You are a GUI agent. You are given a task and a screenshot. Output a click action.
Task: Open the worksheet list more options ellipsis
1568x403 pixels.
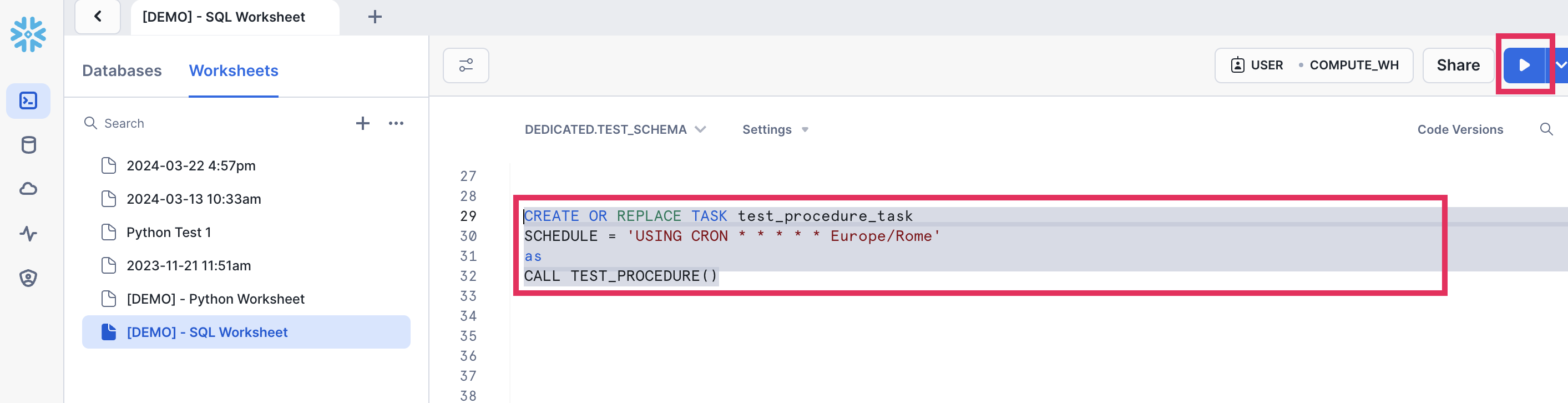[x=396, y=124]
